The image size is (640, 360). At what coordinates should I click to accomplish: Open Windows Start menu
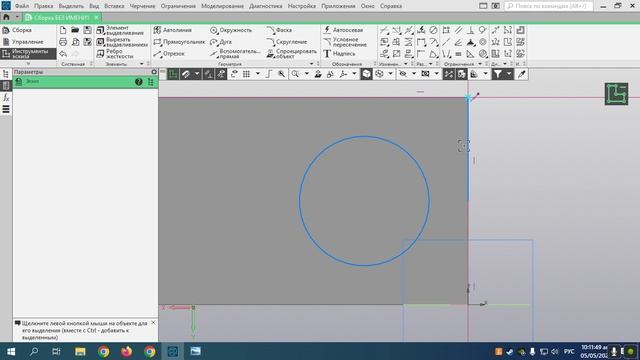tap(11, 351)
